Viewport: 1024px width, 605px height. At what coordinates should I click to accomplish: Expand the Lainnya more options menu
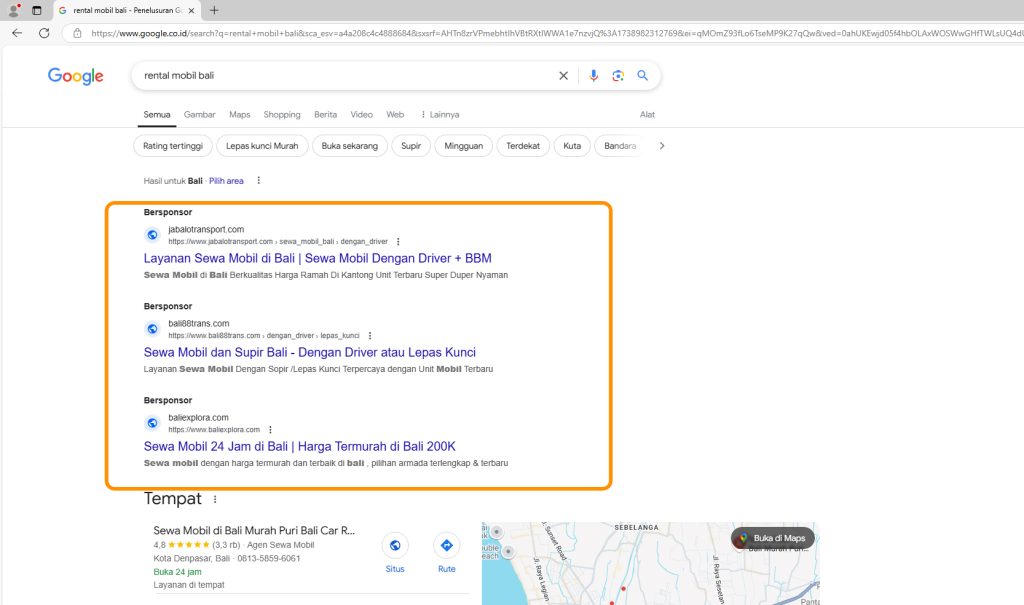439,115
